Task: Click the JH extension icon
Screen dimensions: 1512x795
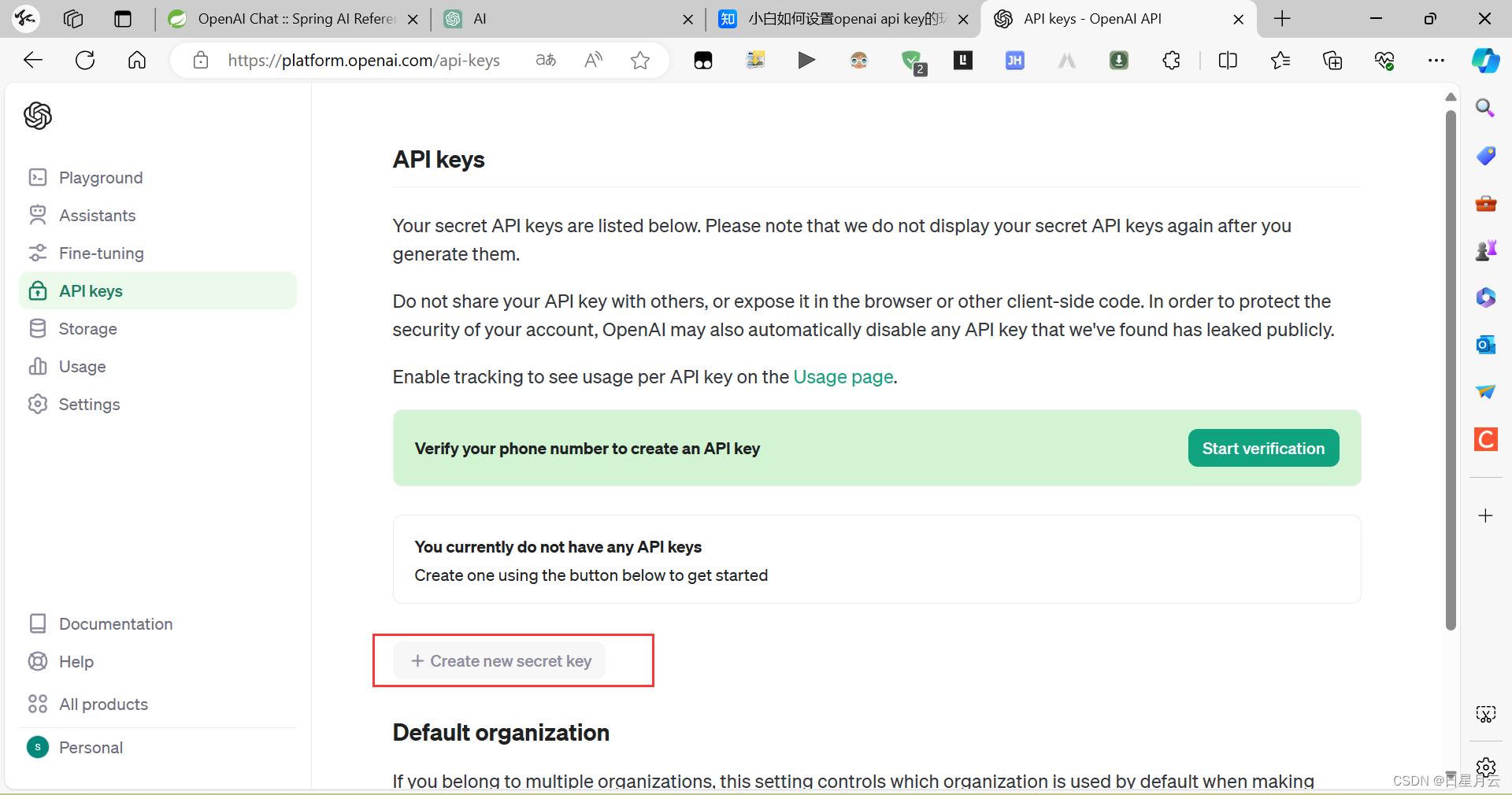Action: click(1015, 61)
